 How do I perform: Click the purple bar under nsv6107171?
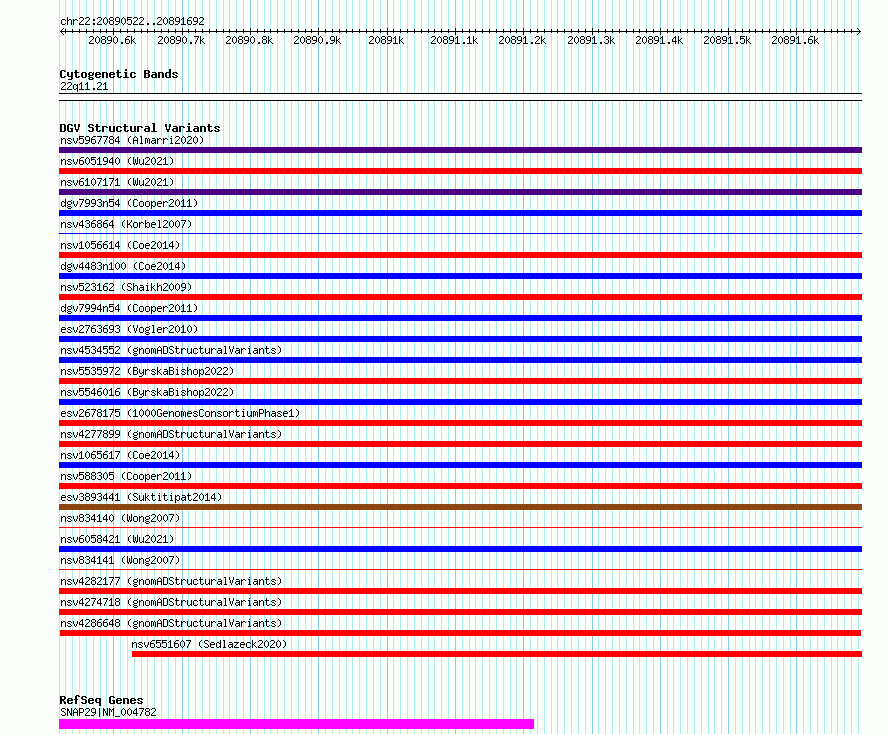pyautogui.click(x=460, y=192)
